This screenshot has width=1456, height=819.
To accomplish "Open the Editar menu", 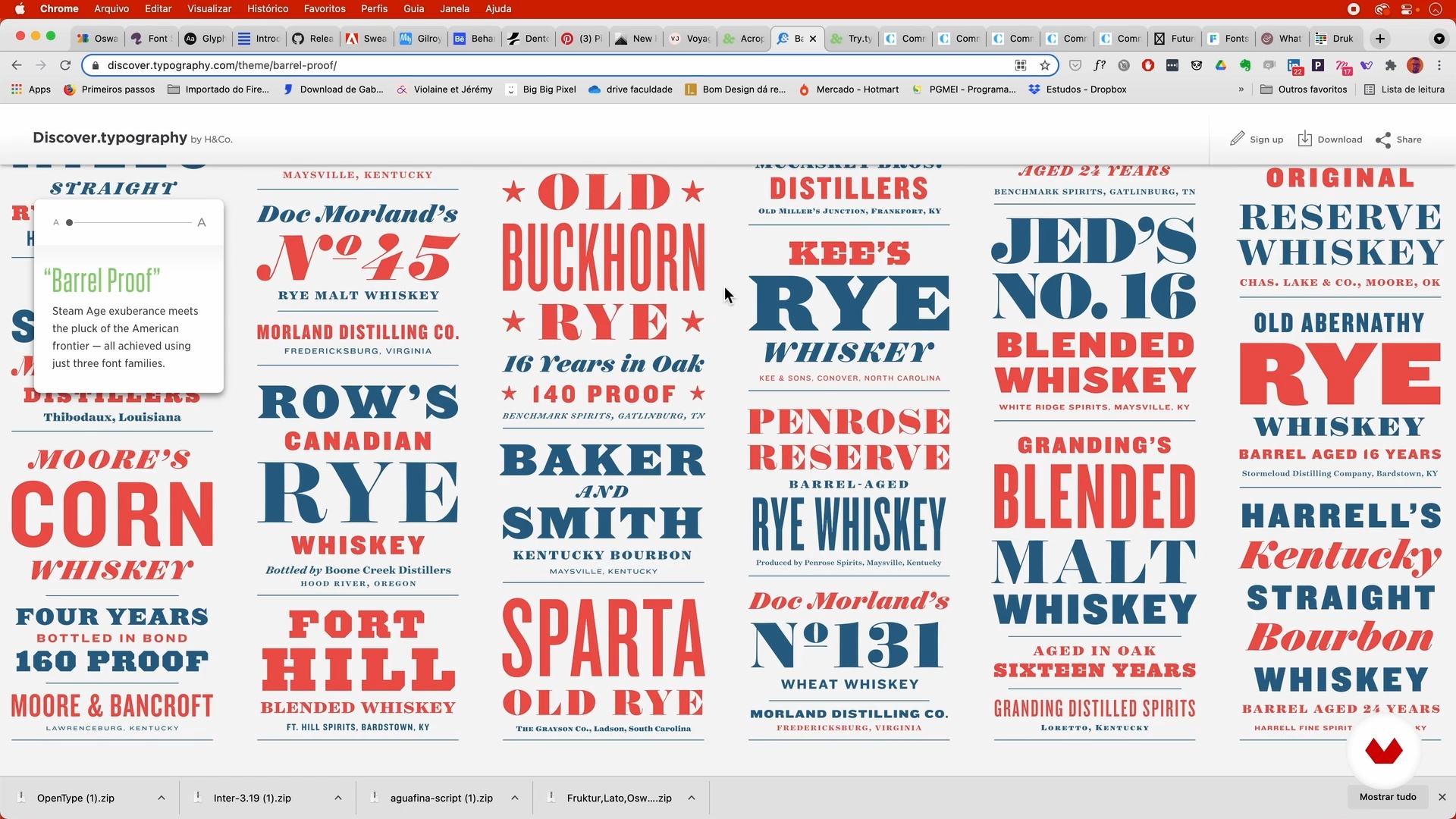I will pos(158,9).
